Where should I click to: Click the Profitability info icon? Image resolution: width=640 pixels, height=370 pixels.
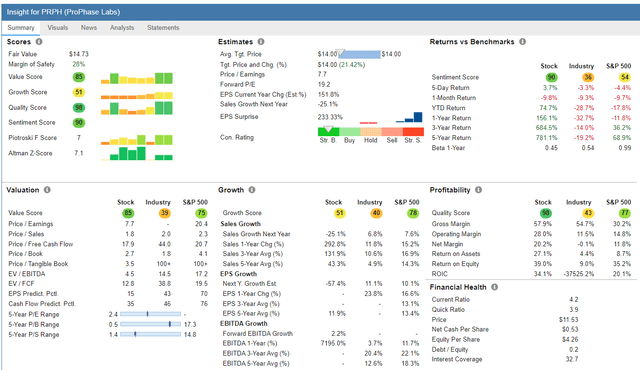click(478, 190)
